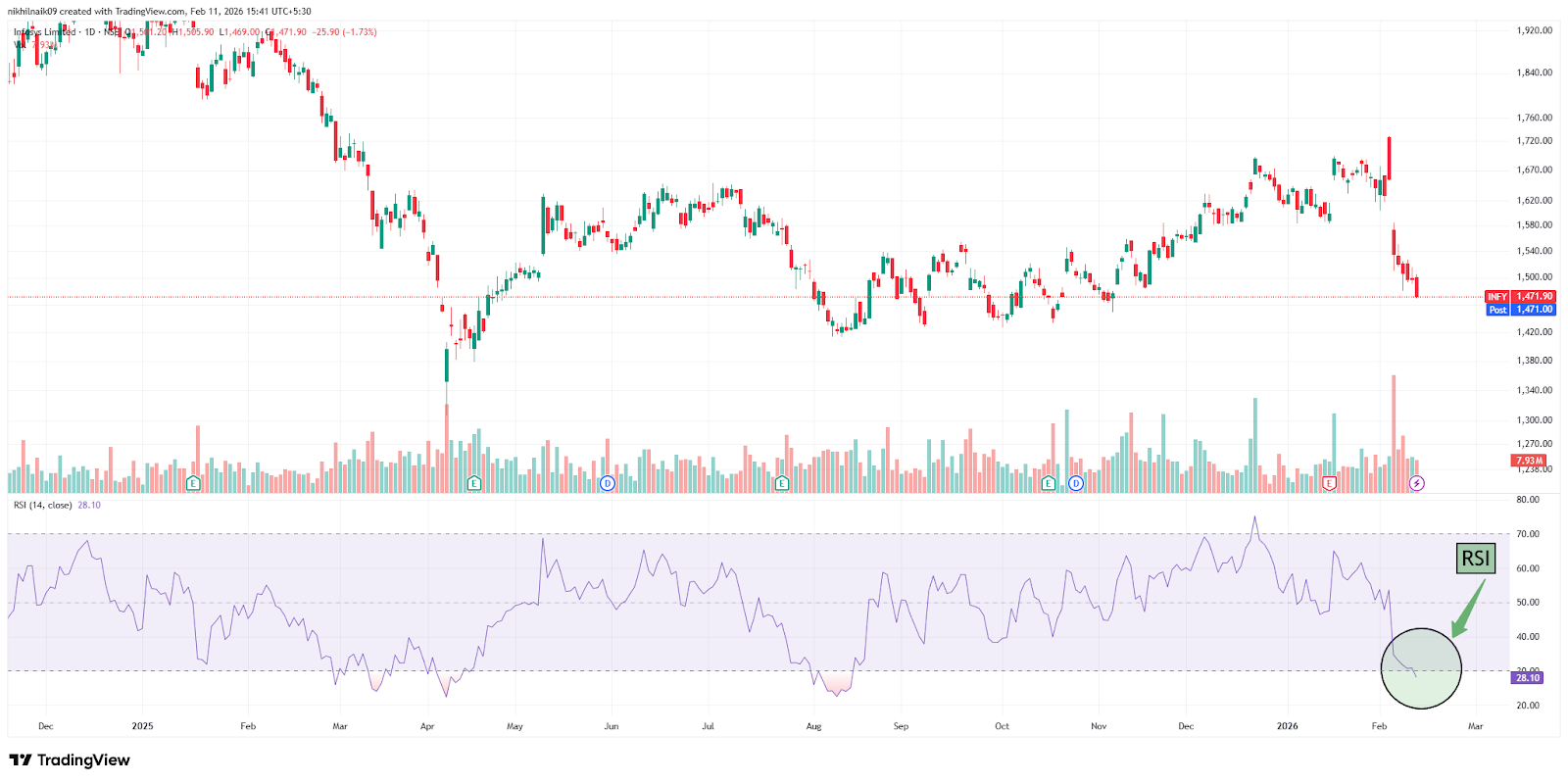Click the red INFY 1,471.90 price label
This screenshot has height=783, width=1568.
1520,296
